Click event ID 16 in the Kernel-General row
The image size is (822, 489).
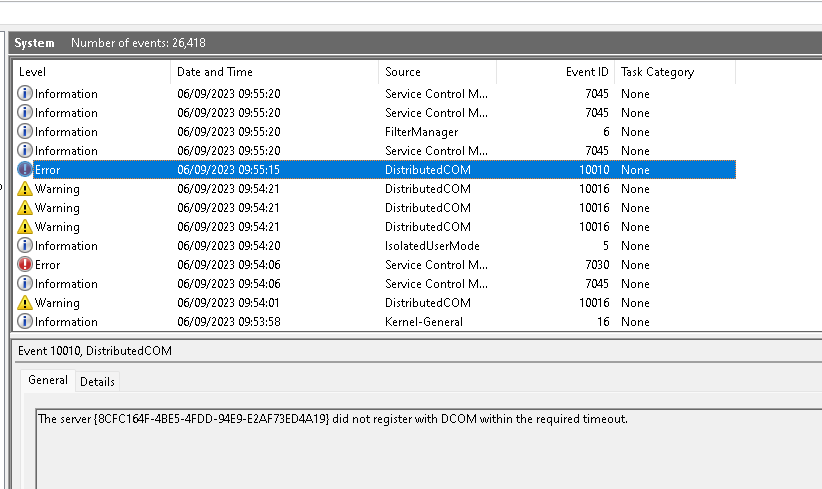pos(603,322)
